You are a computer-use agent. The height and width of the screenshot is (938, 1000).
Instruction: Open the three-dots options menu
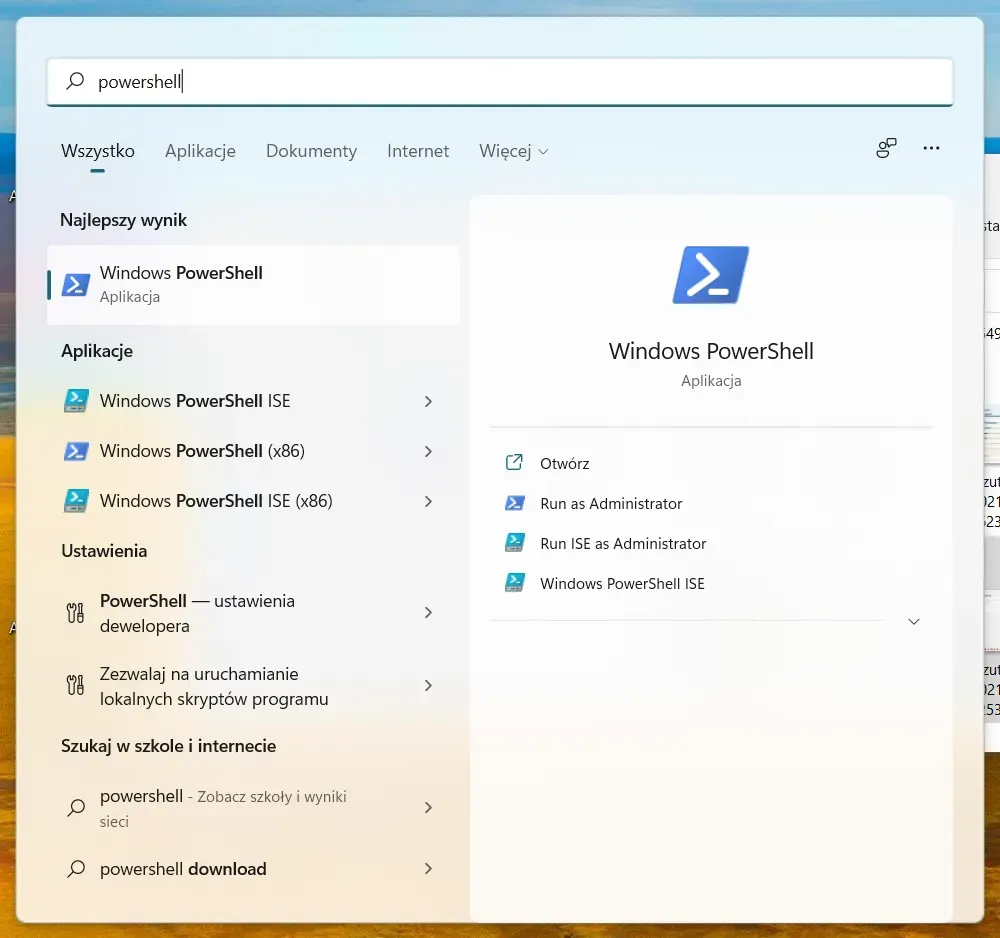click(x=931, y=148)
